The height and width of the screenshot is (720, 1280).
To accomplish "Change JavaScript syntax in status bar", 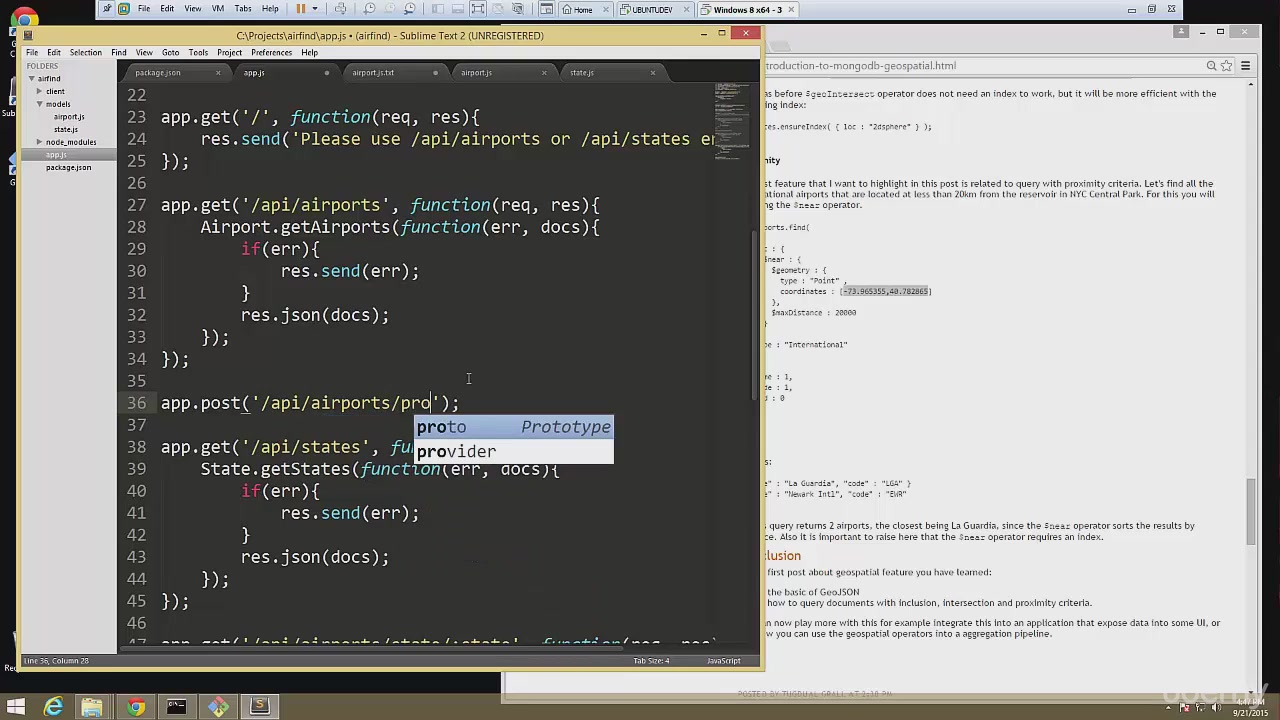I will (x=724, y=660).
